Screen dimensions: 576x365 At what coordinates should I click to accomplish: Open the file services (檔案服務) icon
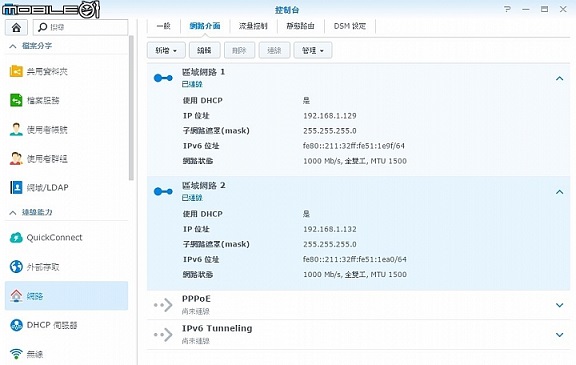pos(16,100)
